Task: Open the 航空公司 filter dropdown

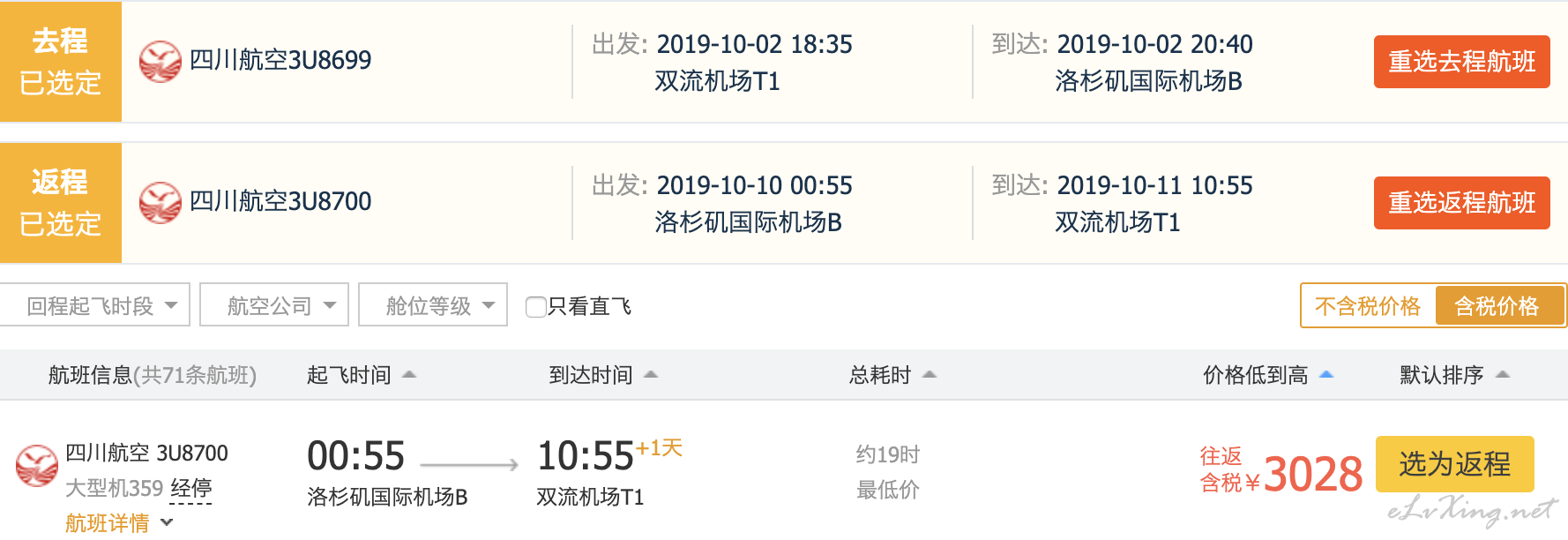Action: (274, 305)
